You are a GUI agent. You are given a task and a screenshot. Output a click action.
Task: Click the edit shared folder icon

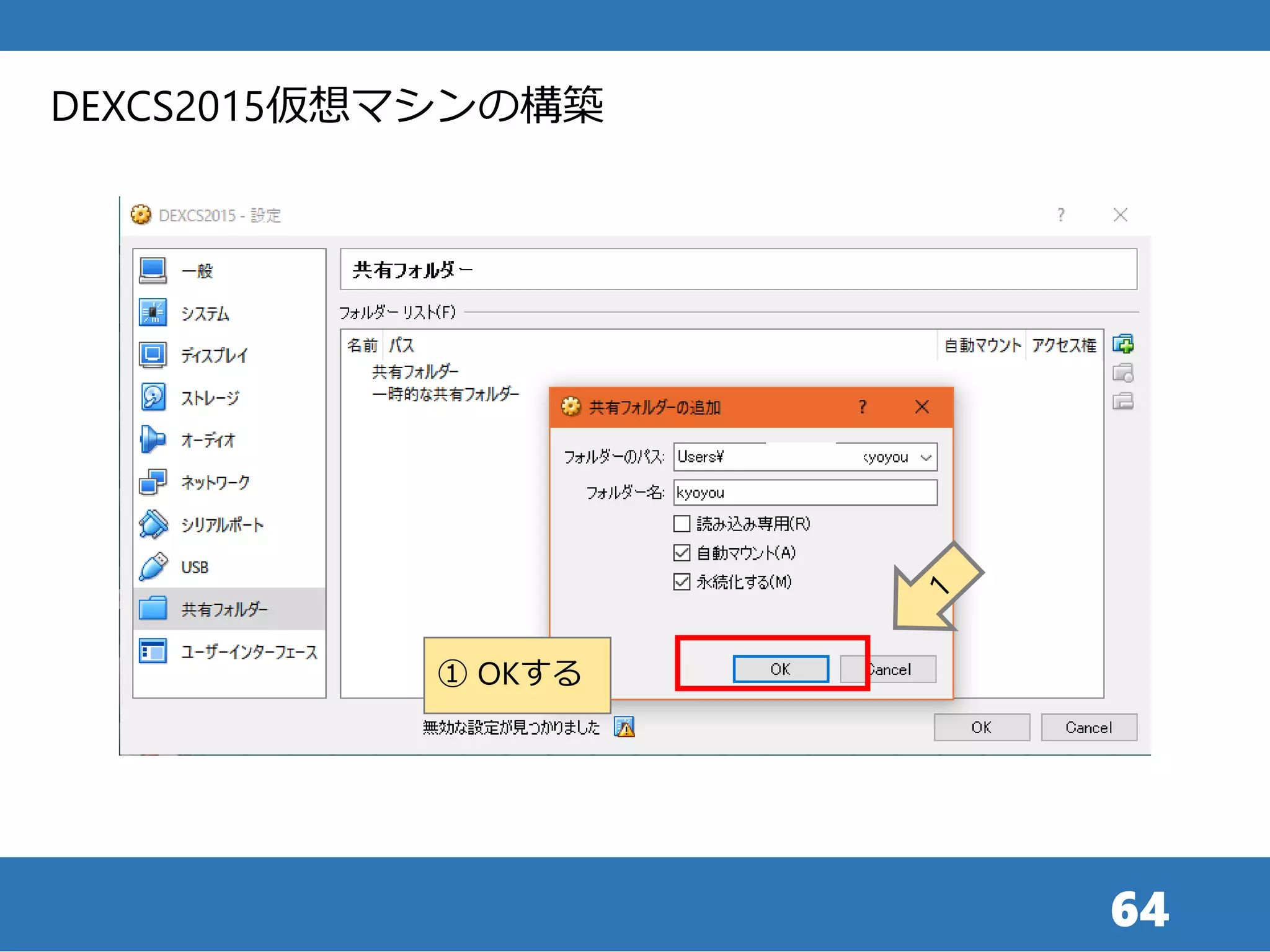pyautogui.click(x=1123, y=372)
